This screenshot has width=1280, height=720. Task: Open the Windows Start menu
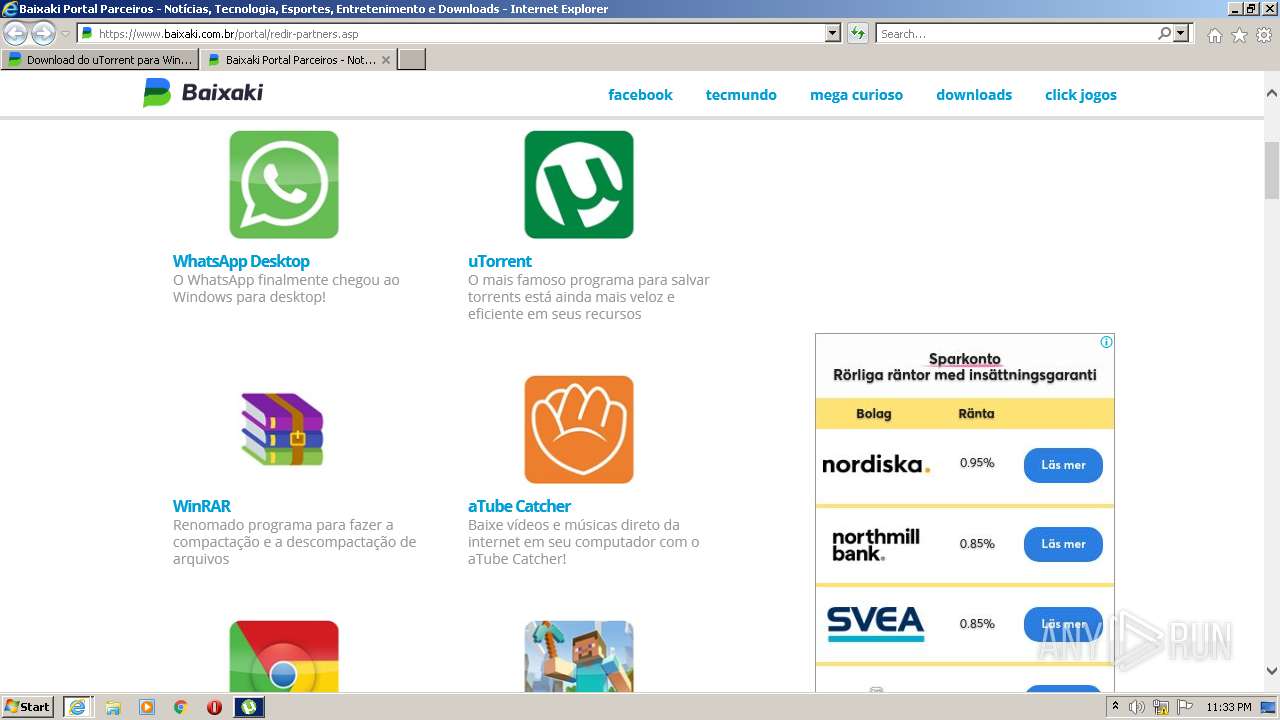(28, 707)
